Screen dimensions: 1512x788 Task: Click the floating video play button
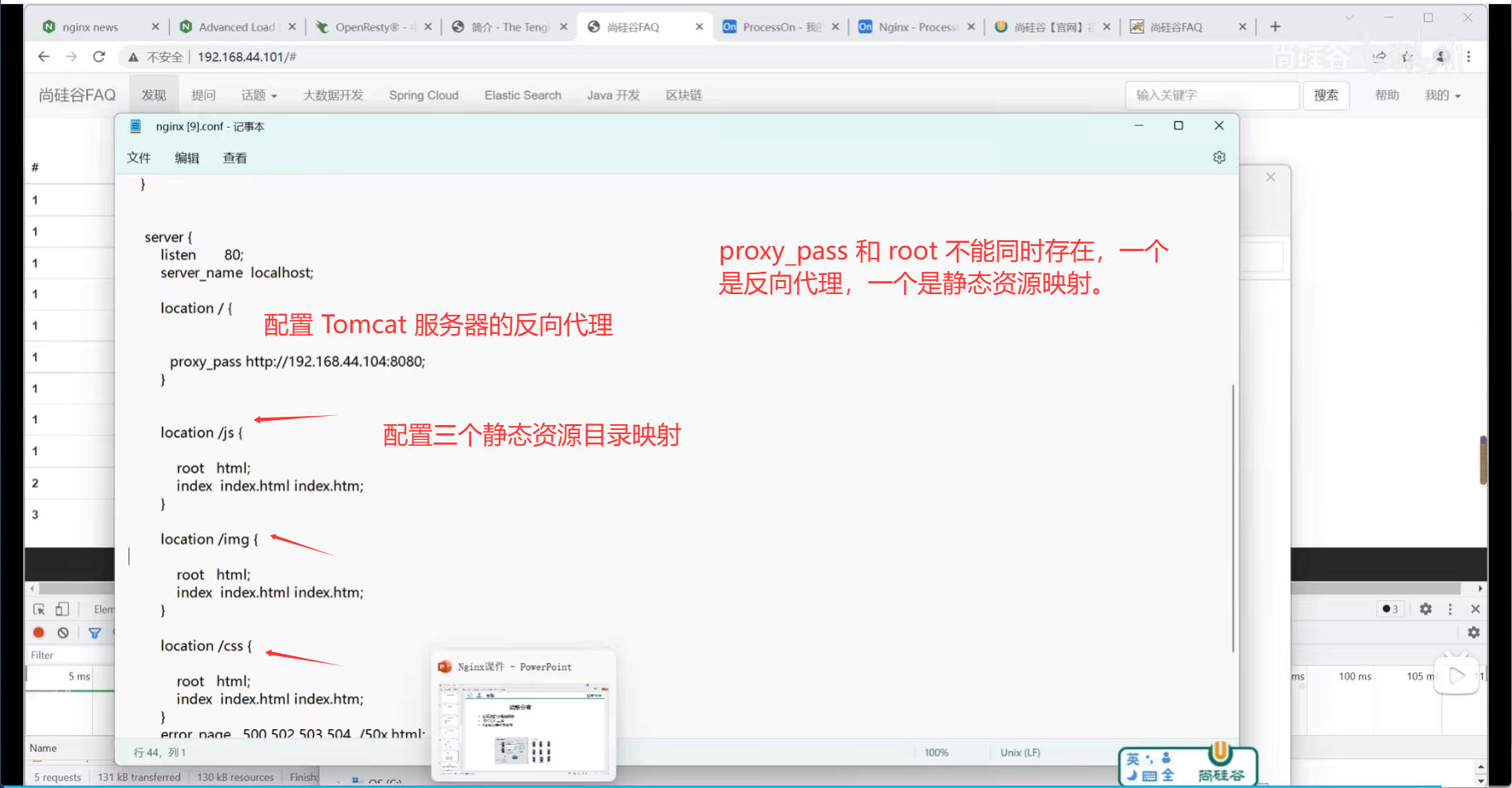coord(1456,674)
